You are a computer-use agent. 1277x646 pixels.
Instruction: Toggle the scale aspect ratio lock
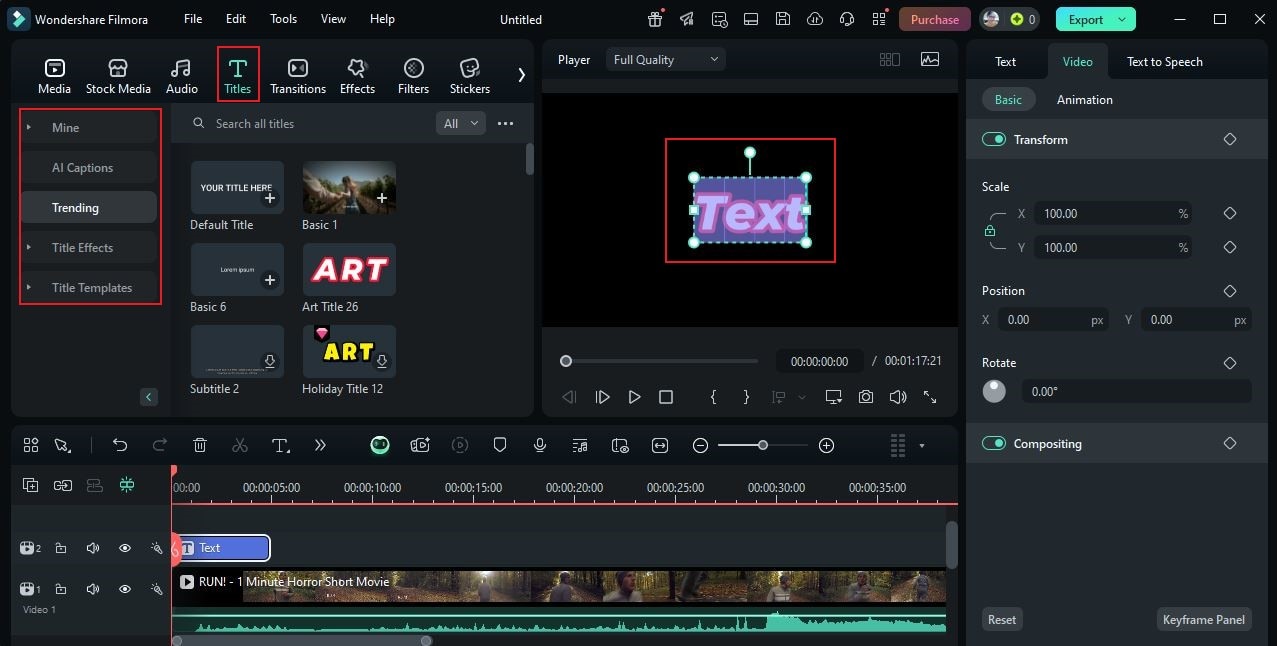click(x=990, y=231)
